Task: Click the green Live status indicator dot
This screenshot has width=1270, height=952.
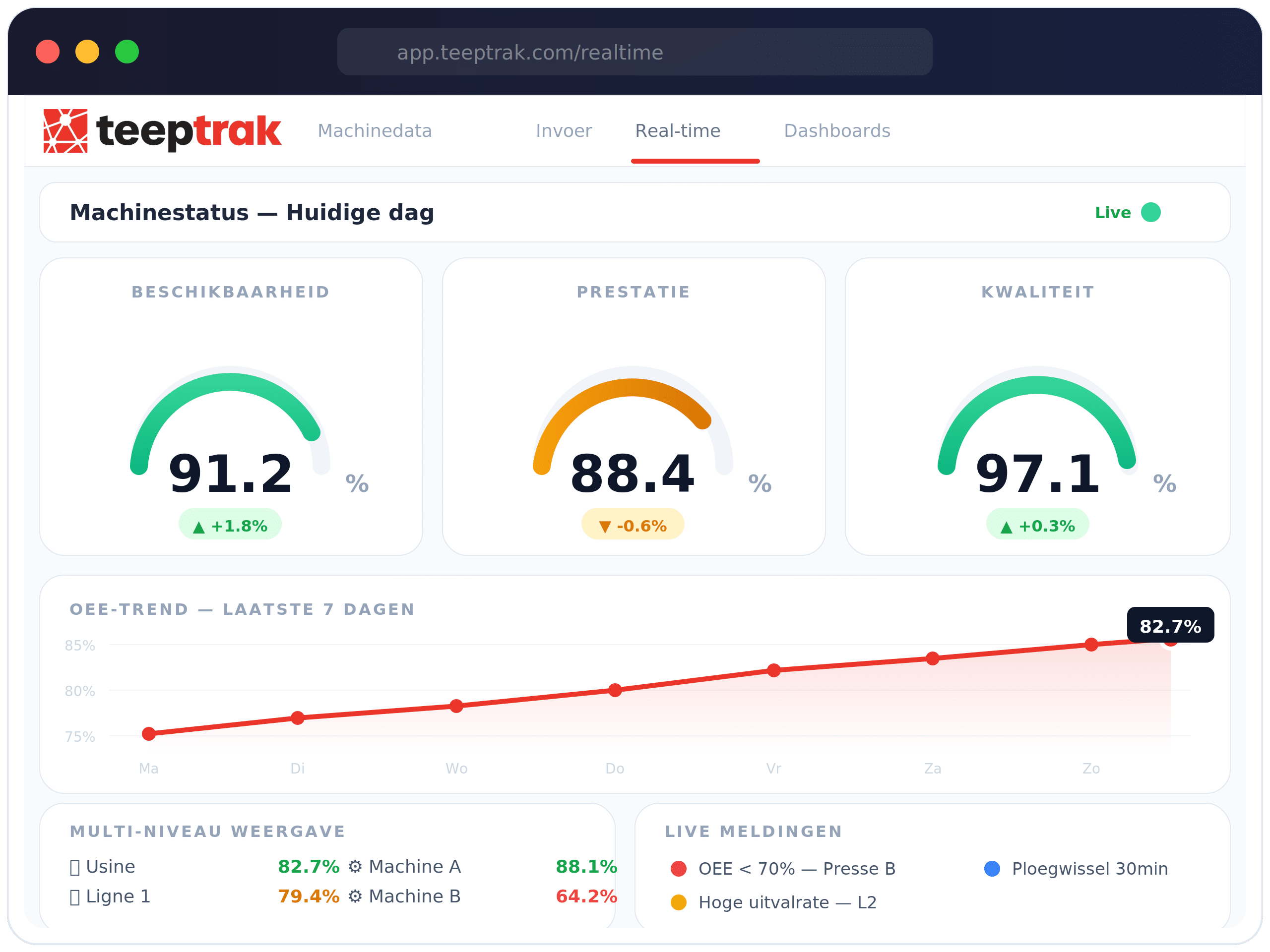Action: (x=1150, y=212)
